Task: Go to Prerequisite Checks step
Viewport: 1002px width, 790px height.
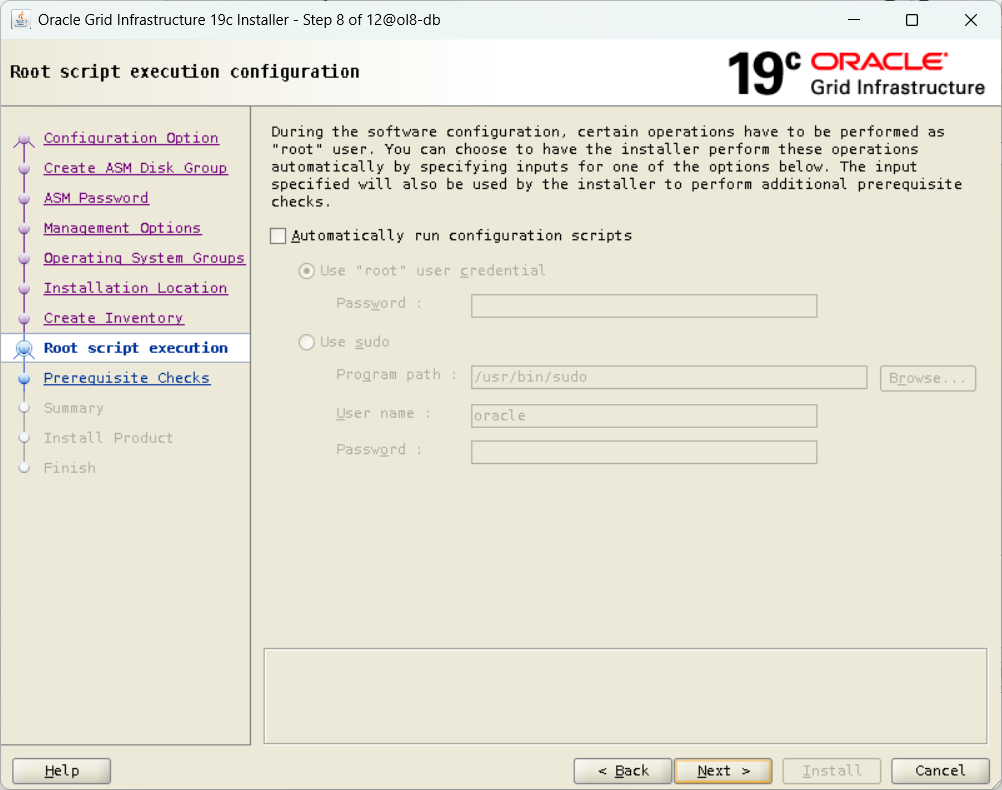Action: coord(127,378)
